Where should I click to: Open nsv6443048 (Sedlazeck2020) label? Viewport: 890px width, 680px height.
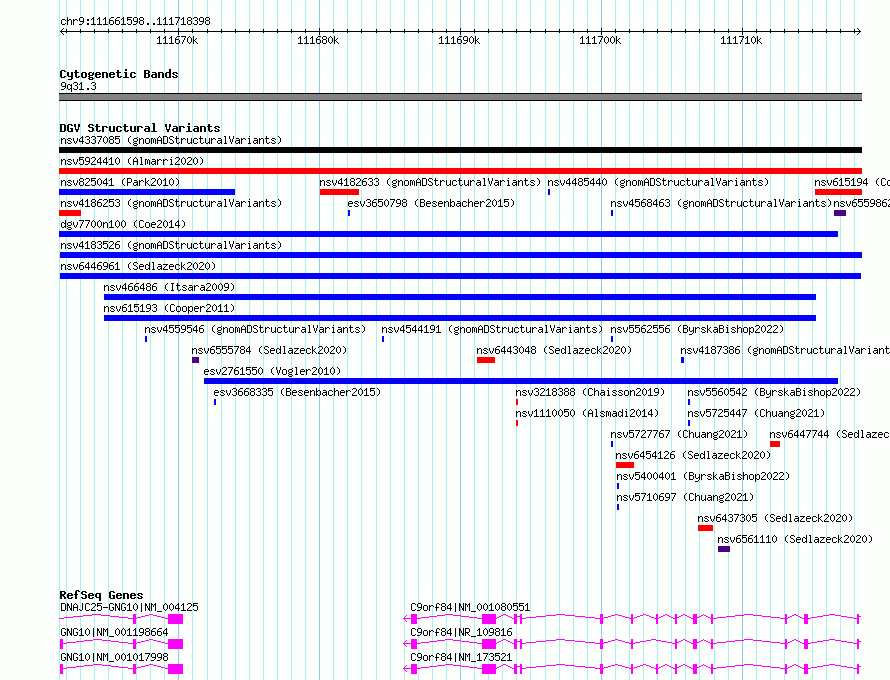click(x=554, y=350)
